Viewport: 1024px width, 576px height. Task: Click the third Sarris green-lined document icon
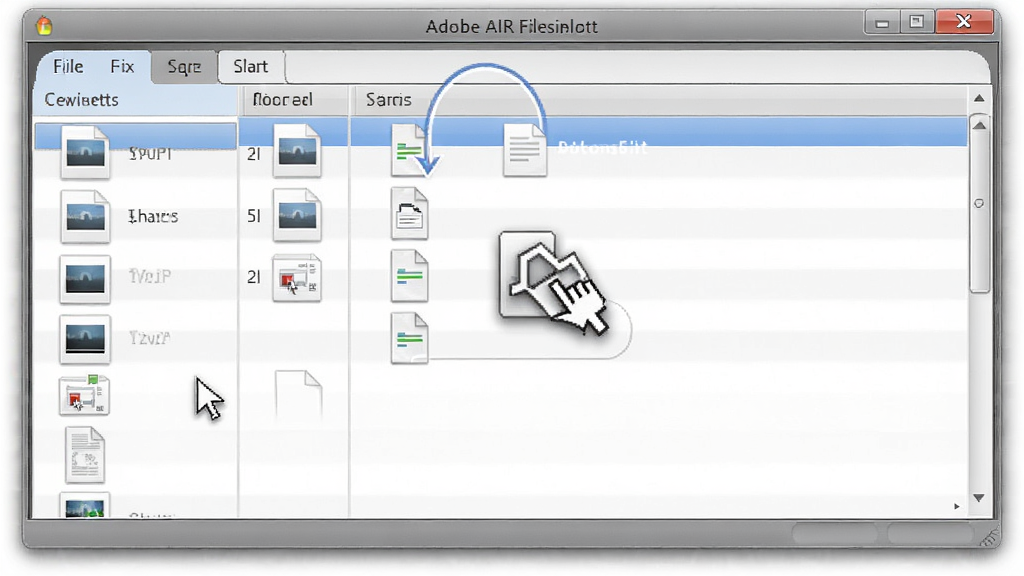coord(409,276)
